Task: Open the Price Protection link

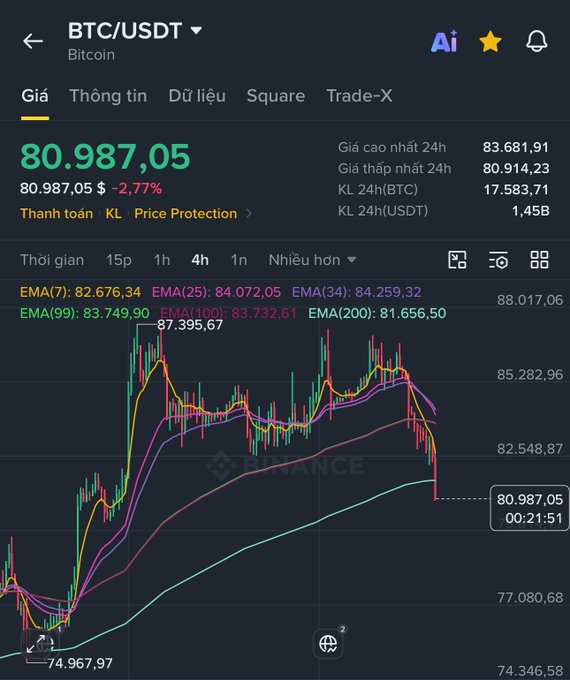Action: (186, 213)
